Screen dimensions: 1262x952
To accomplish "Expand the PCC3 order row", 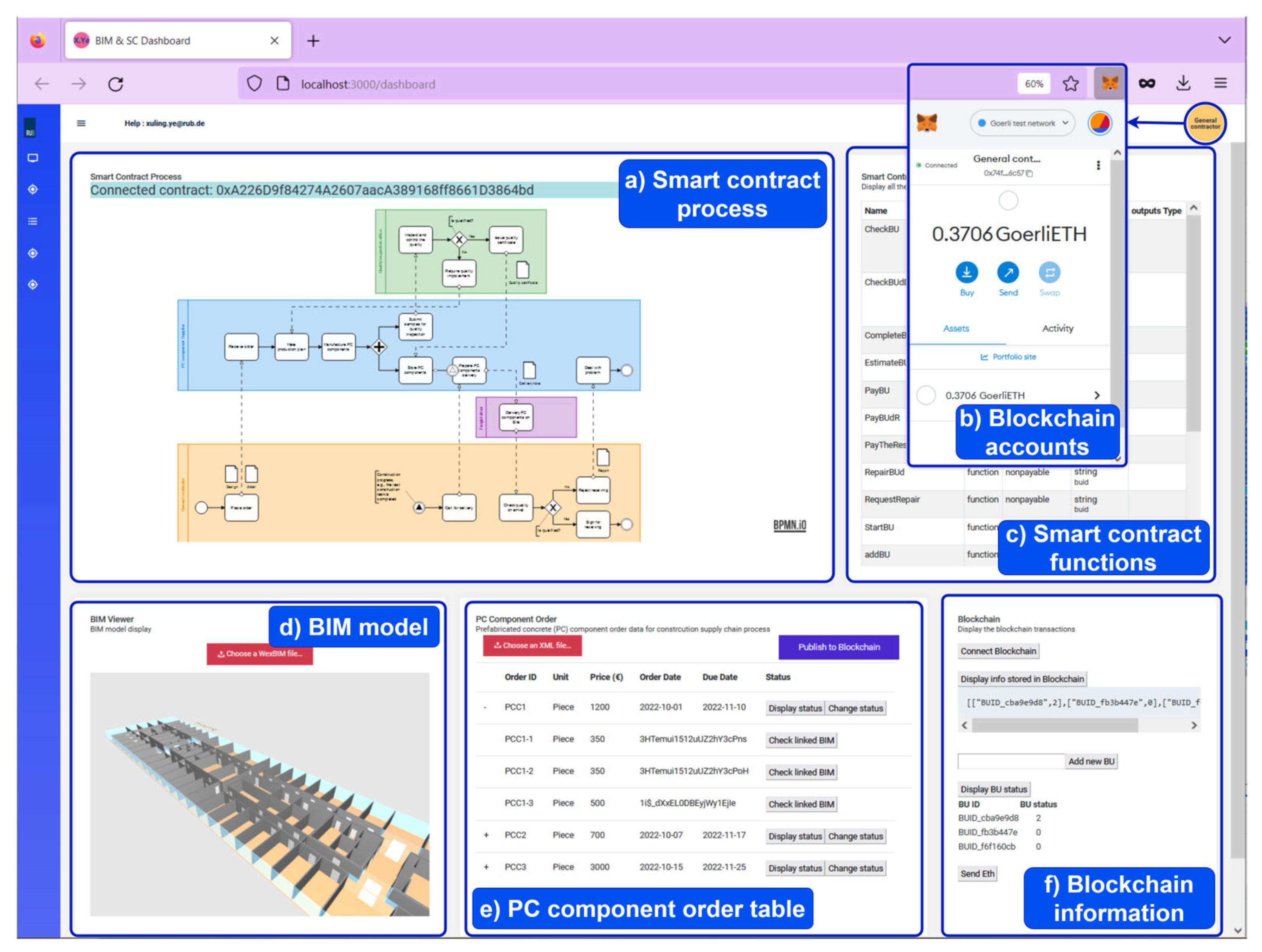I will (x=486, y=867).
